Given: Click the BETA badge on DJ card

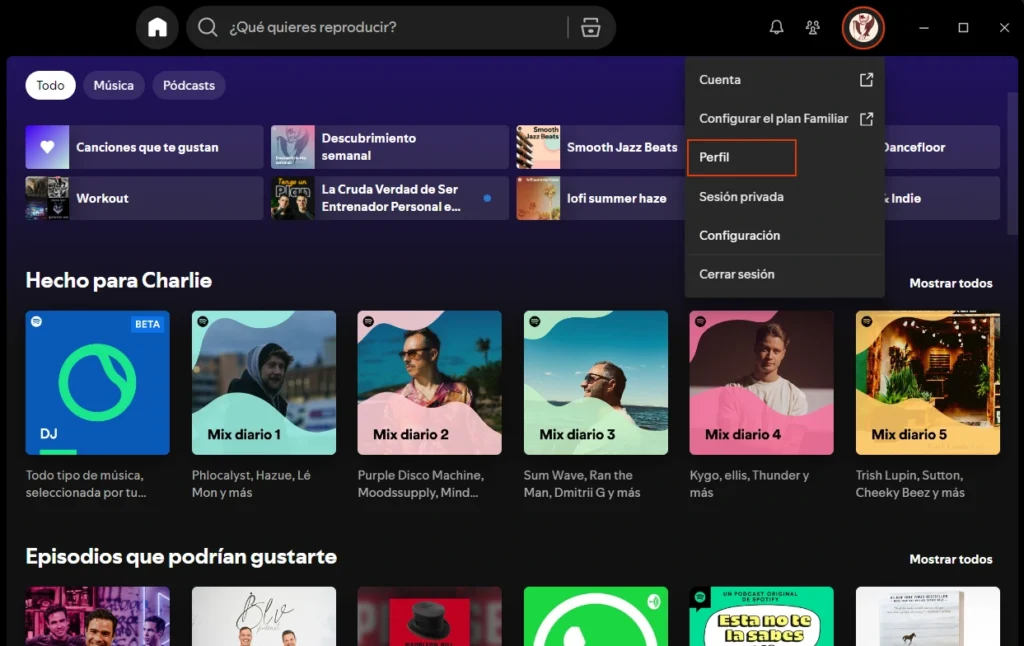Looking at the screenshot, I should pos(147,324).
